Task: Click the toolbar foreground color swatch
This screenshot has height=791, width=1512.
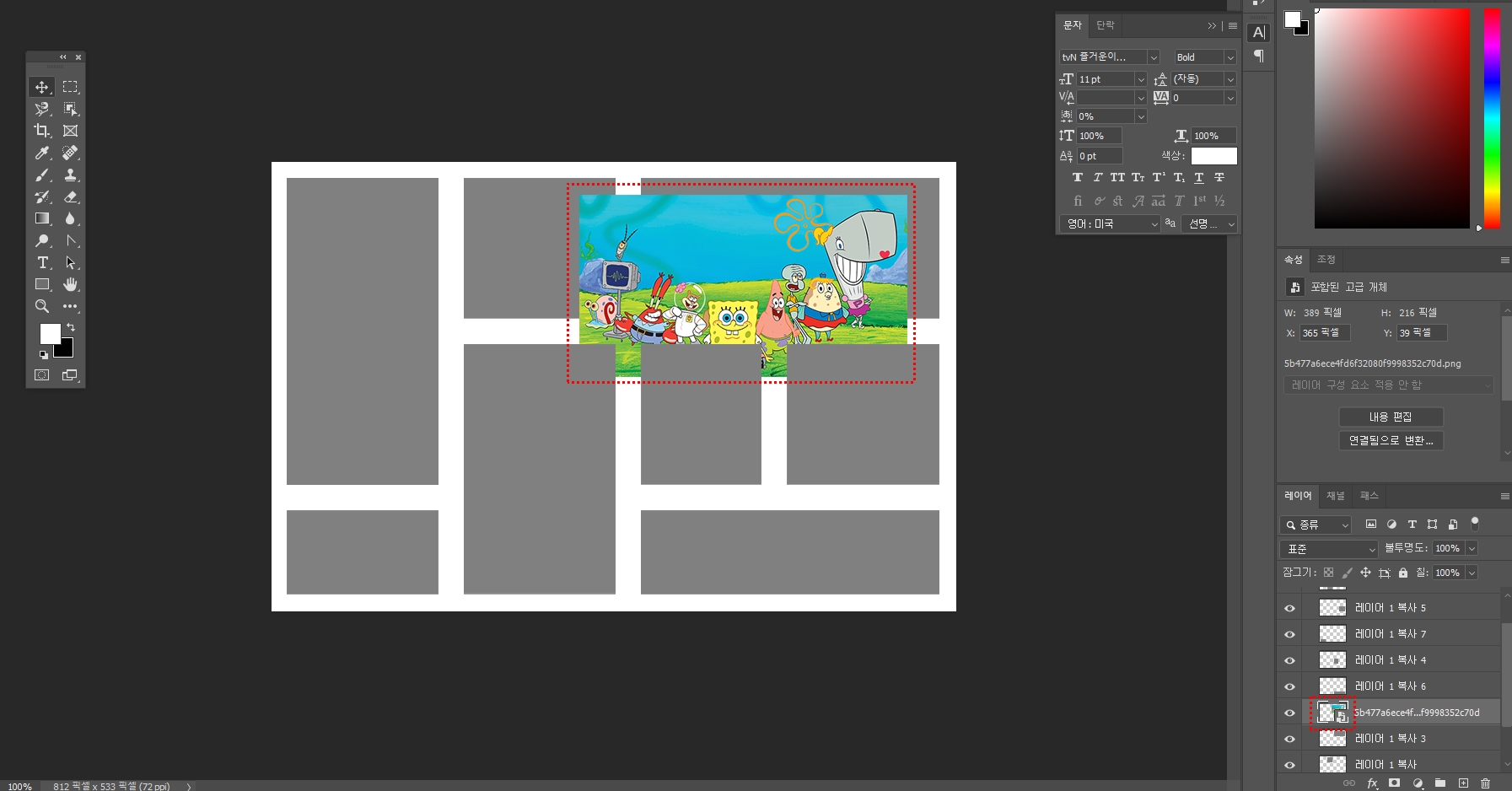Action: [x=50, y=334]
